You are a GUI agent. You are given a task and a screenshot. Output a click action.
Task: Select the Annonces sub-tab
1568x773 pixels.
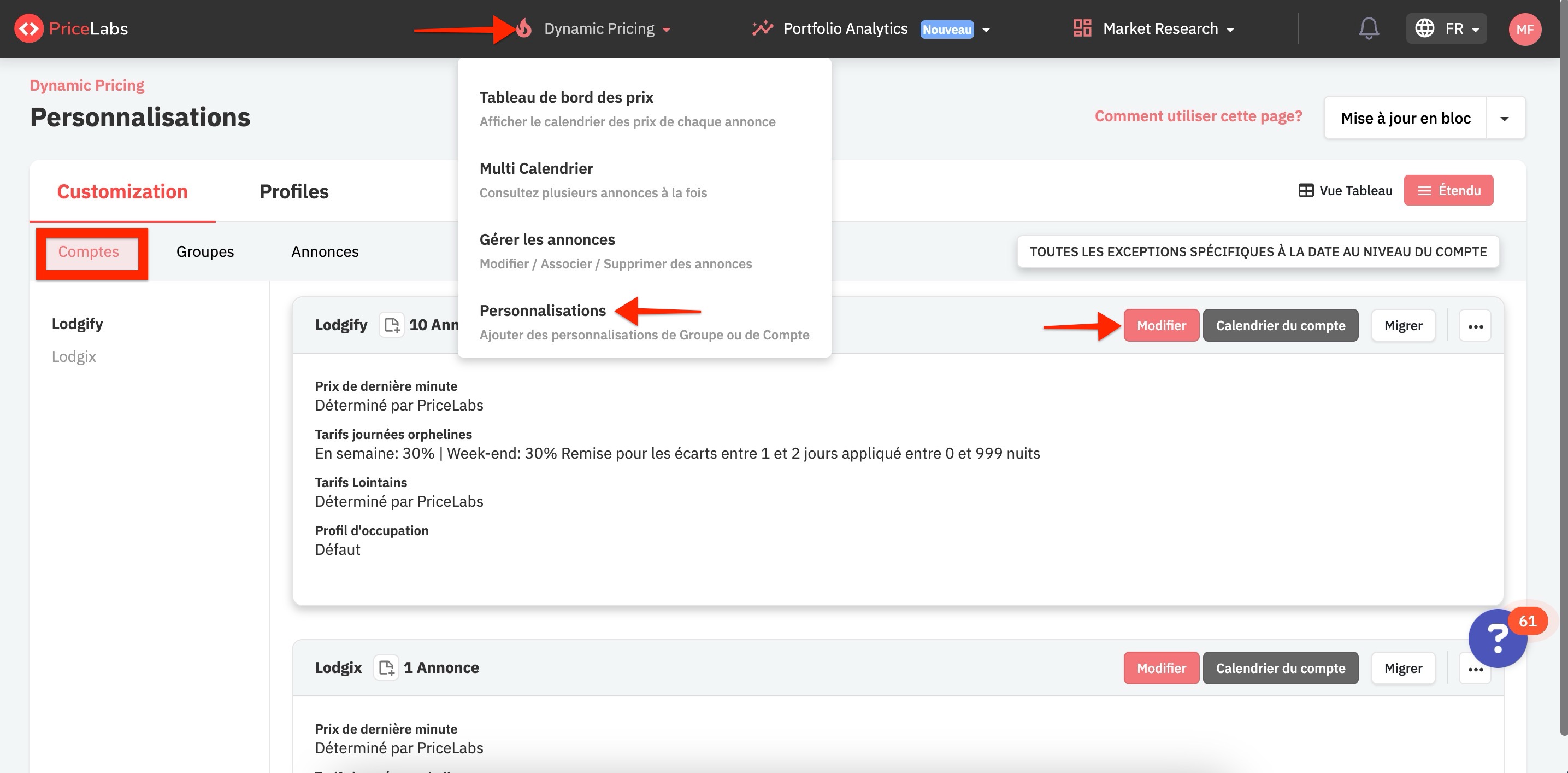[x=325, y=251]
